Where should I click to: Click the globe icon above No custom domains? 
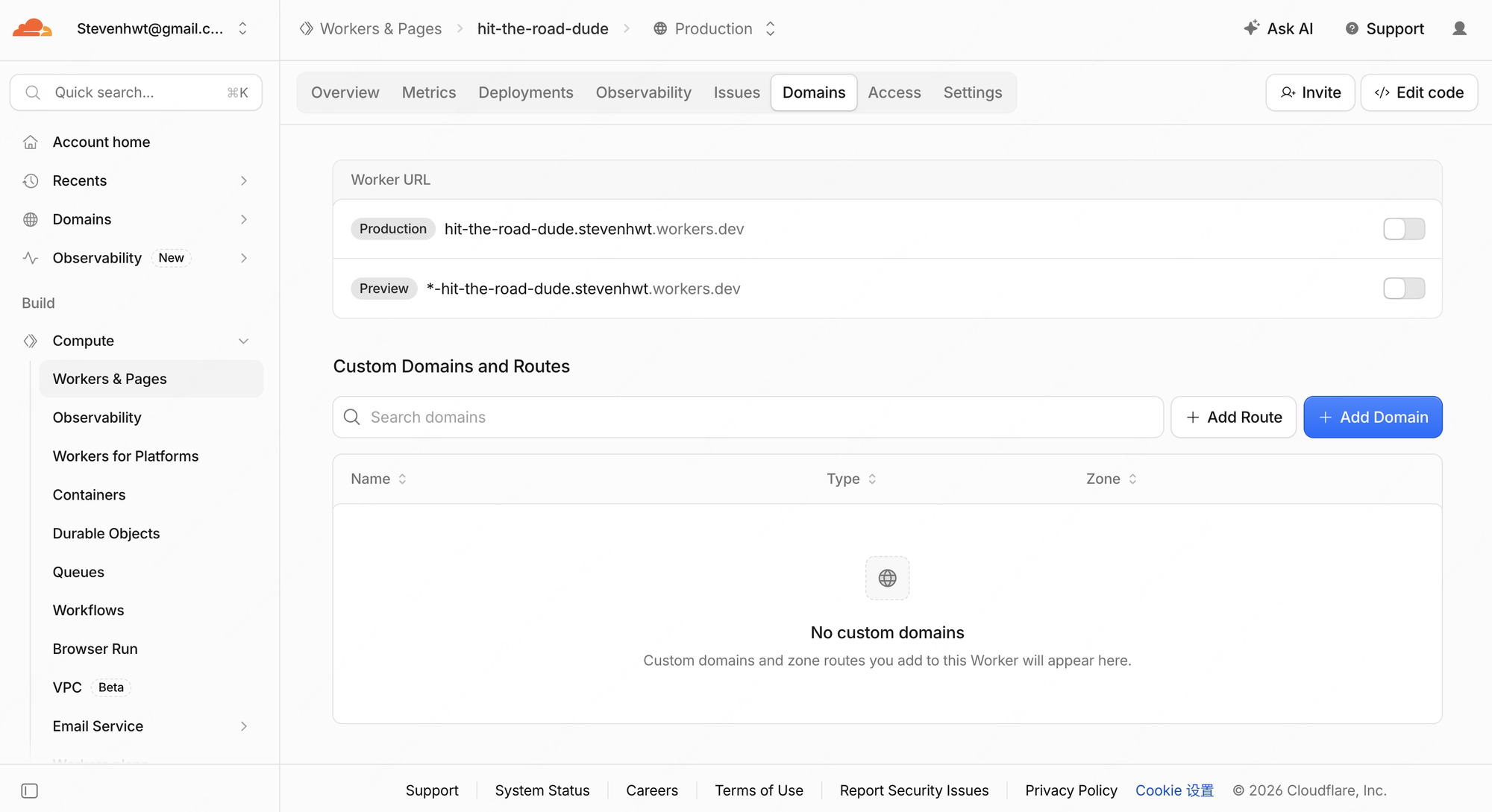point(888,578)
